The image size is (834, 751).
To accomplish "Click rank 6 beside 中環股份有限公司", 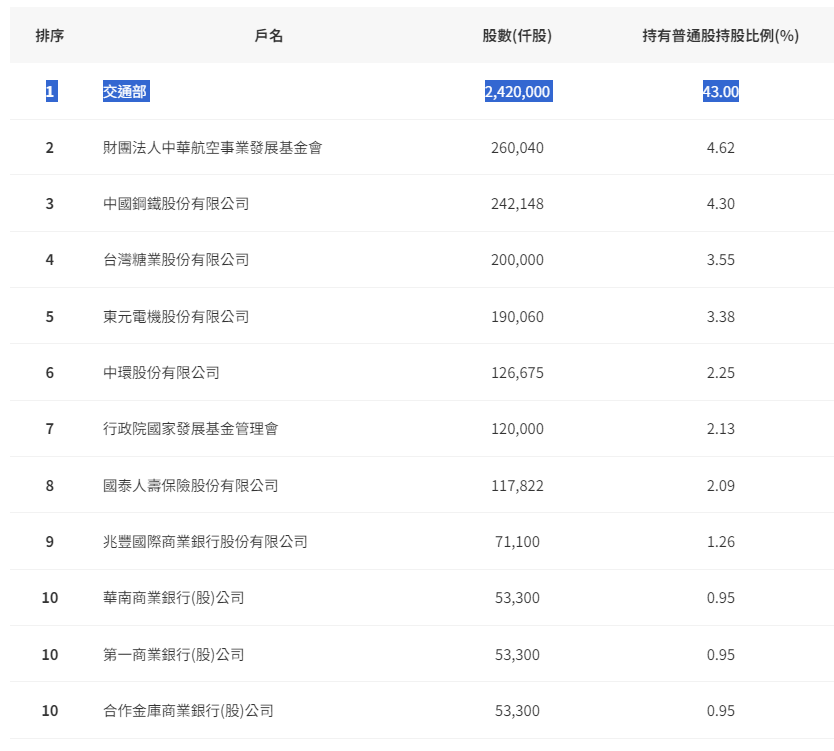I will click(x=49, y=372).
